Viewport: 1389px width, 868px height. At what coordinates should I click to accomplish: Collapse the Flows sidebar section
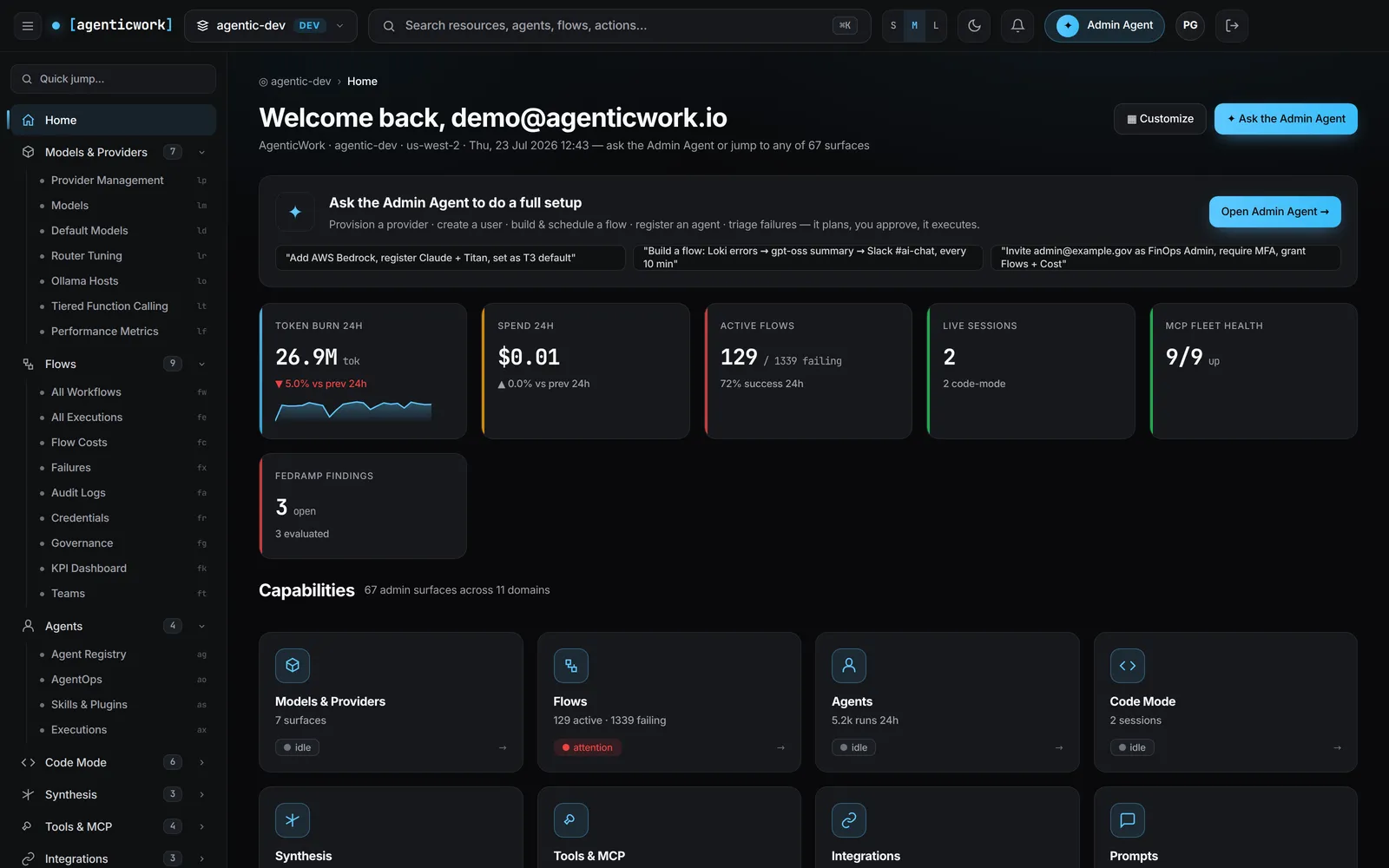click(201, 365)
